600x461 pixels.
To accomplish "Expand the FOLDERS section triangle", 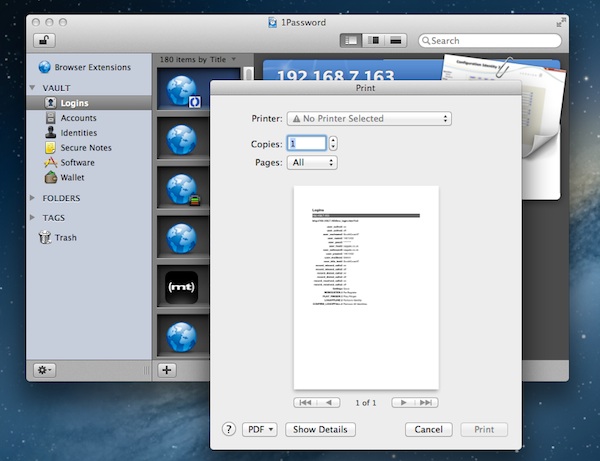I will [x=33, y=198].
